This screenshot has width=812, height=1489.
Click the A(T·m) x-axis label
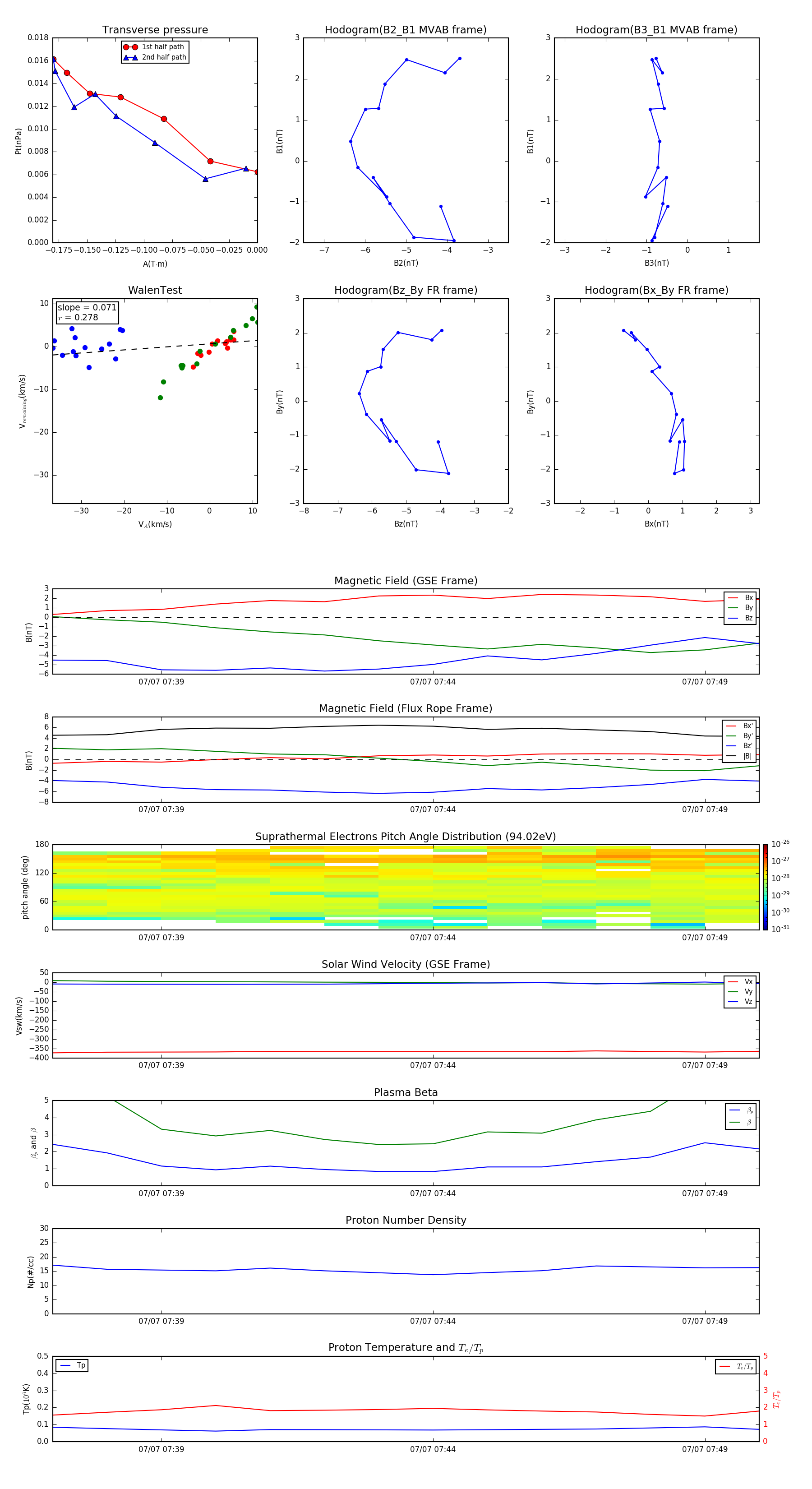click(155, 264)
